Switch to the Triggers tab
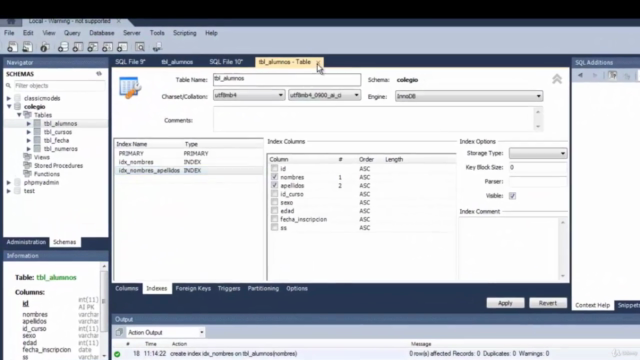The width and height of the screenshot is (640, 360). pos(229,289)
